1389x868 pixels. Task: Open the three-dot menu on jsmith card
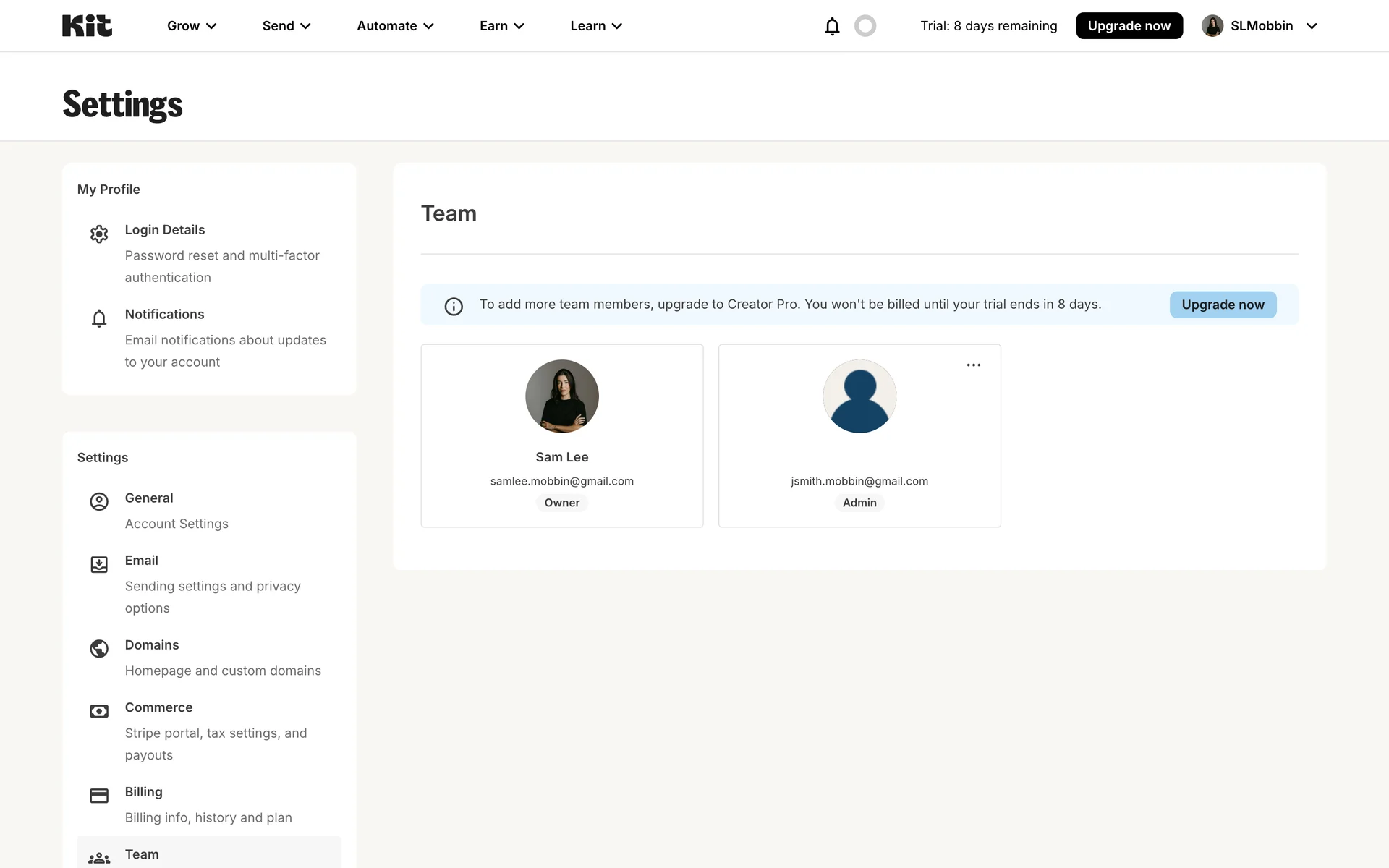pos(974,365)
